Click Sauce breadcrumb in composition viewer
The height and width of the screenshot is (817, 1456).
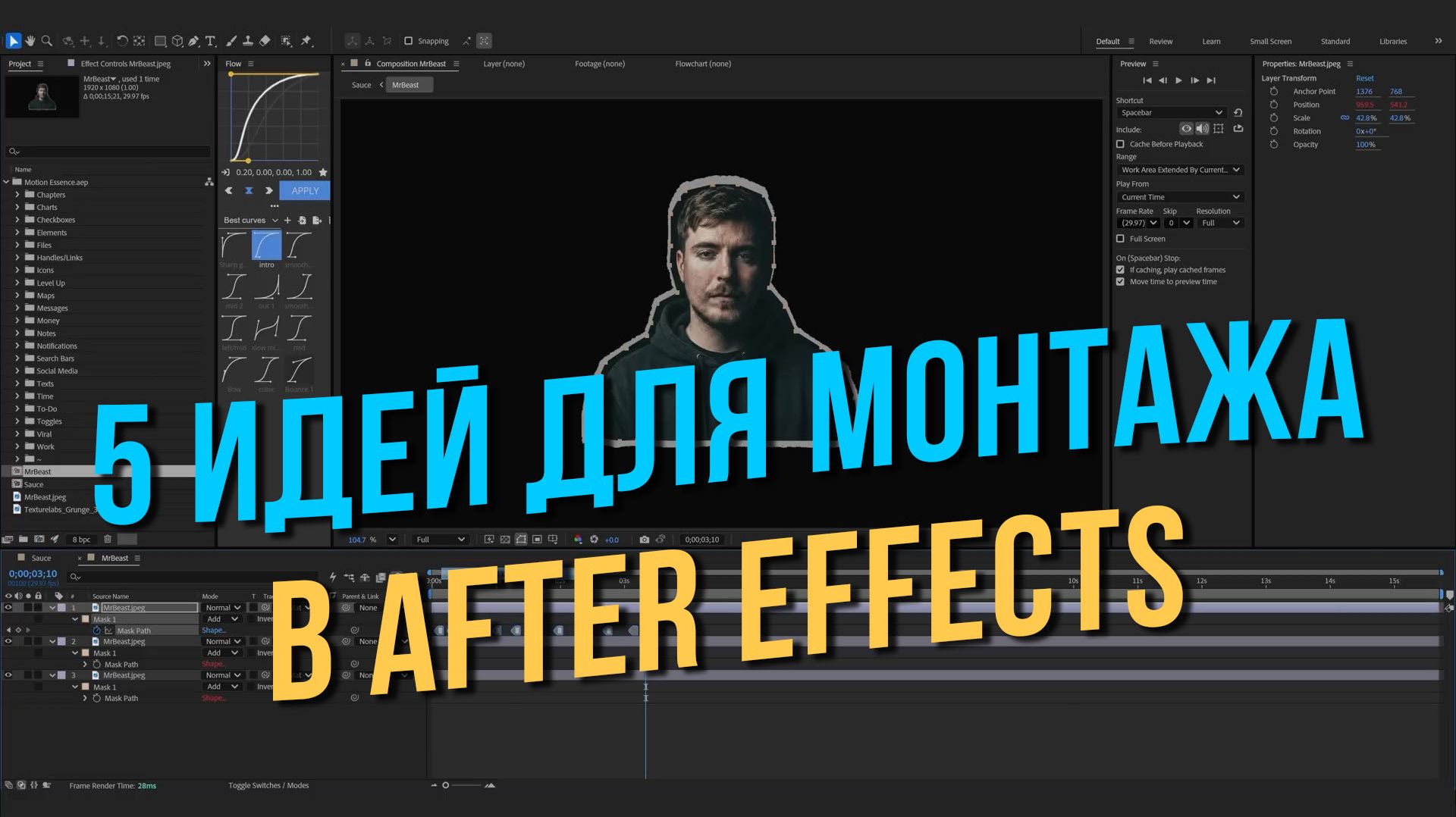tap(361, 85)
